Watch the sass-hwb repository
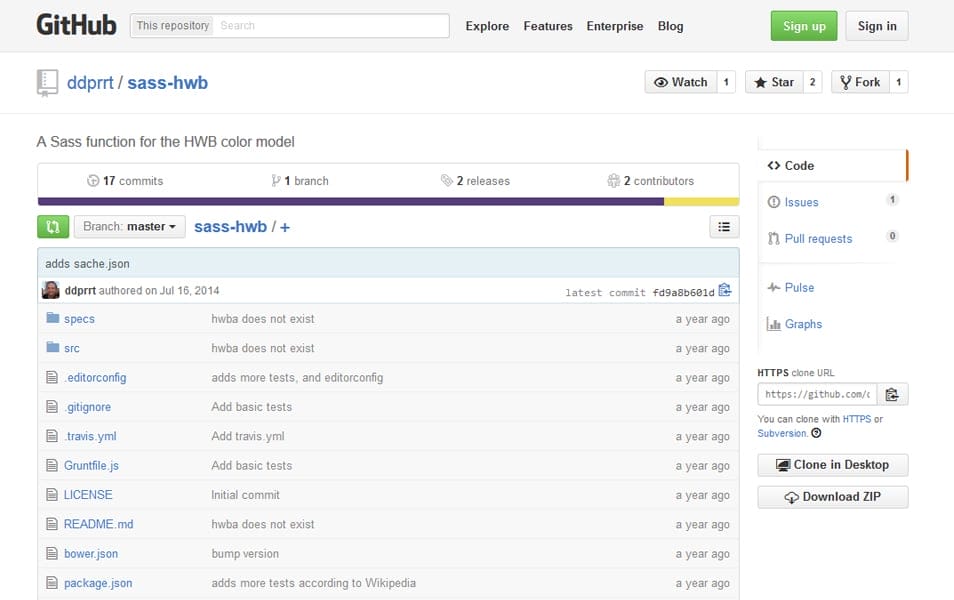The image size is (954, 600). 682,82
